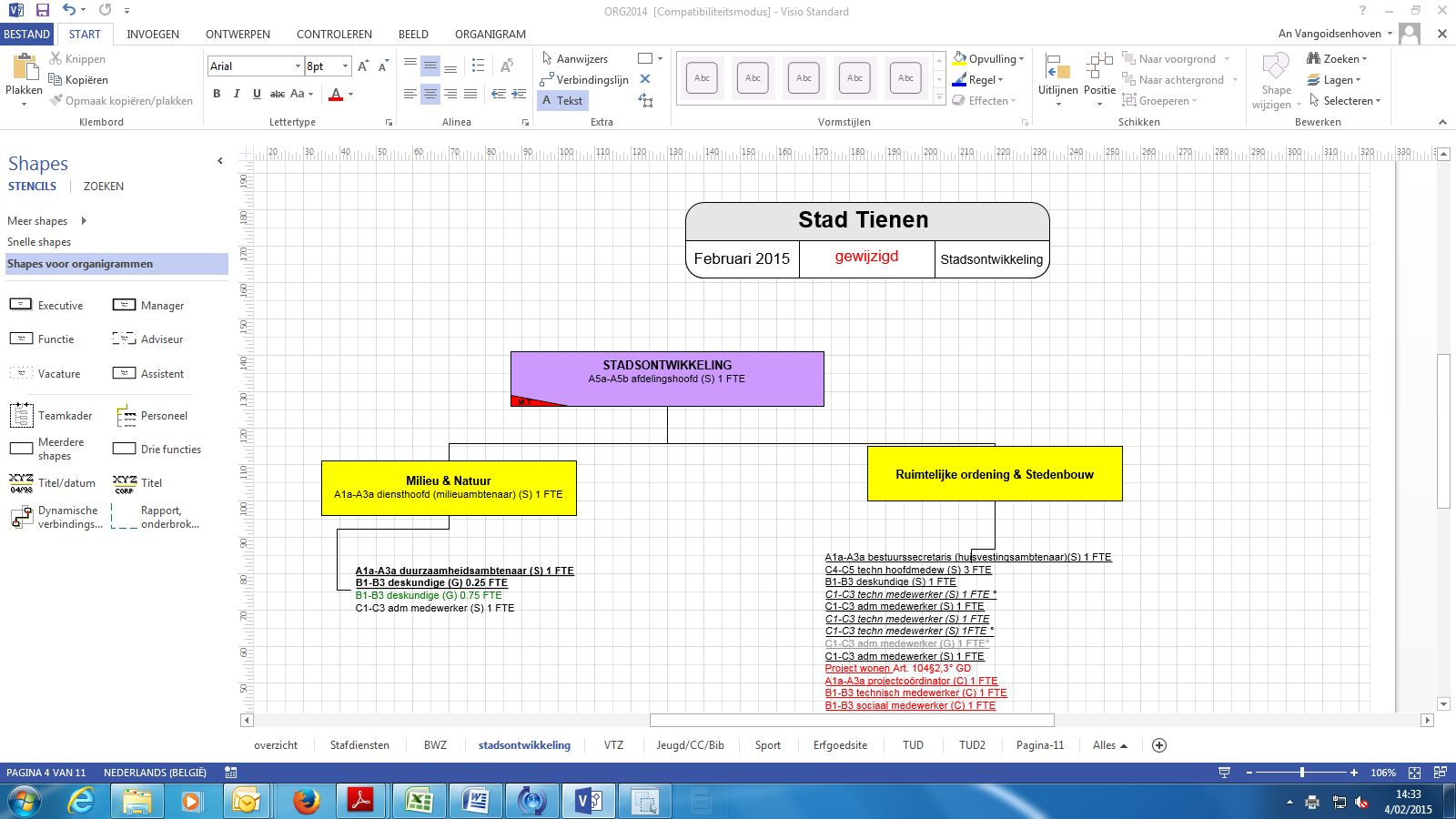Open the font color dropdown arrow

click(x=350, y=94)
